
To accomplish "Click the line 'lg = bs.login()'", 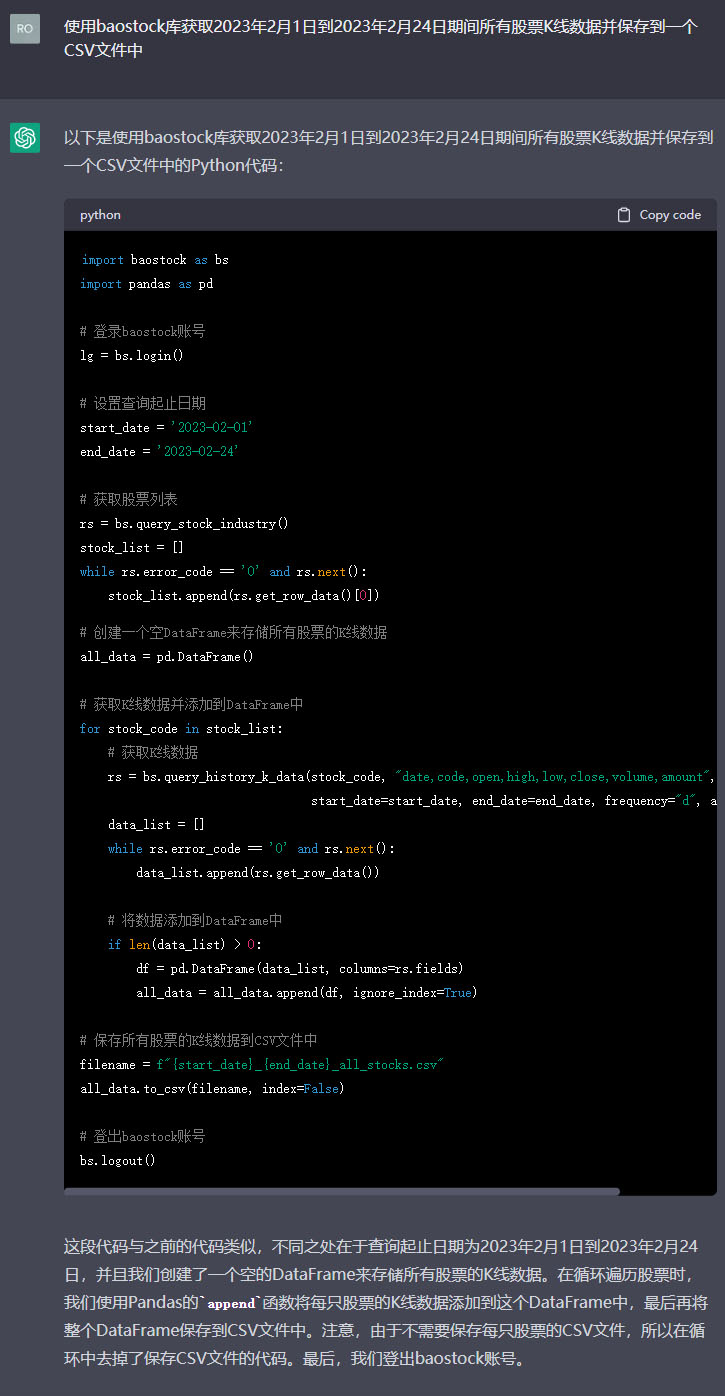I will point(132,356).
